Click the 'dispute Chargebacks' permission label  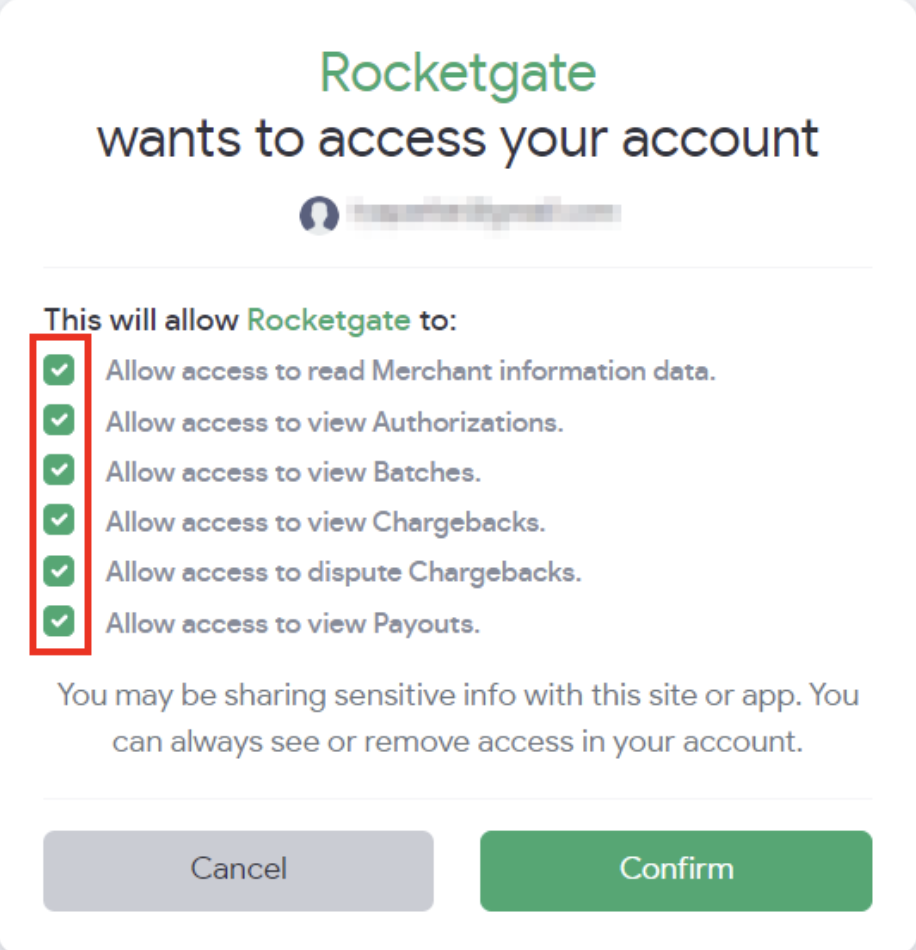(344, 572)
